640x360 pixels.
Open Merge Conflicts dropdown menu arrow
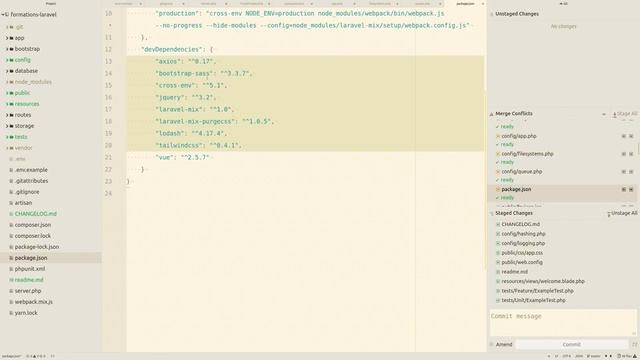point(604,114)
